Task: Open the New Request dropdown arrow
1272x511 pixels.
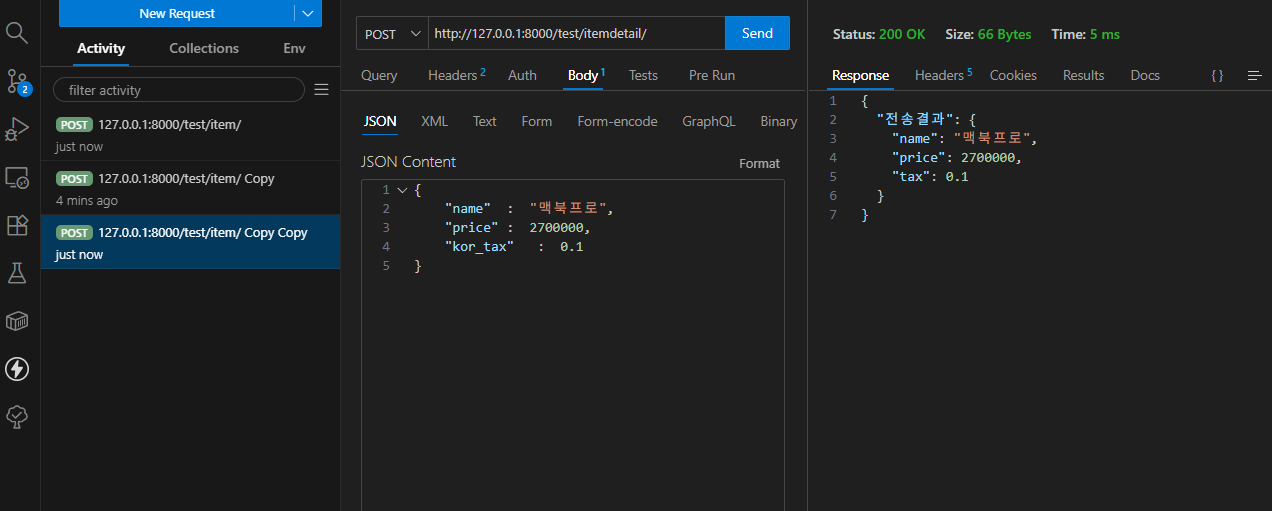Action: [x=308, y=13]
